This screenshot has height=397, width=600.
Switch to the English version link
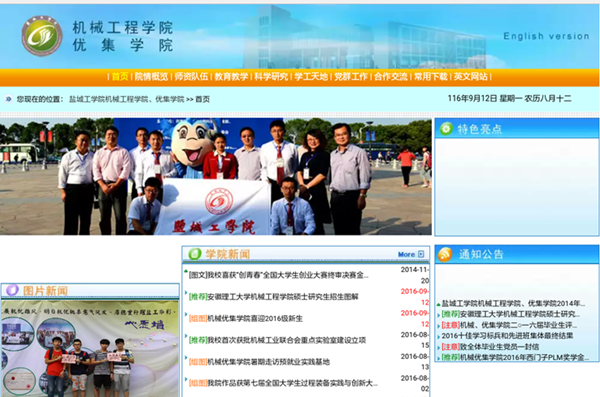coord(546,36)
